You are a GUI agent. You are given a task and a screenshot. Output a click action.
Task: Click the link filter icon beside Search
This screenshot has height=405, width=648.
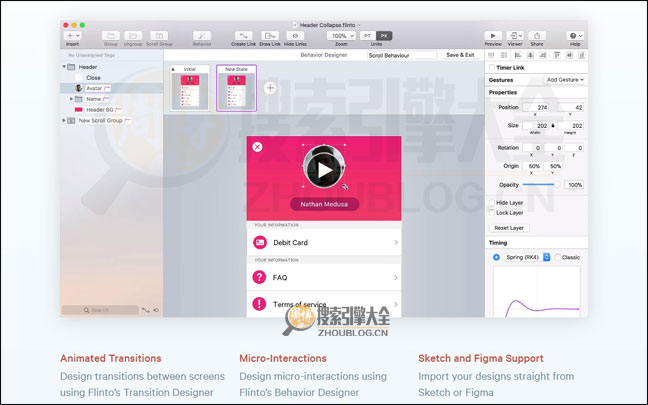click(145, 310)
